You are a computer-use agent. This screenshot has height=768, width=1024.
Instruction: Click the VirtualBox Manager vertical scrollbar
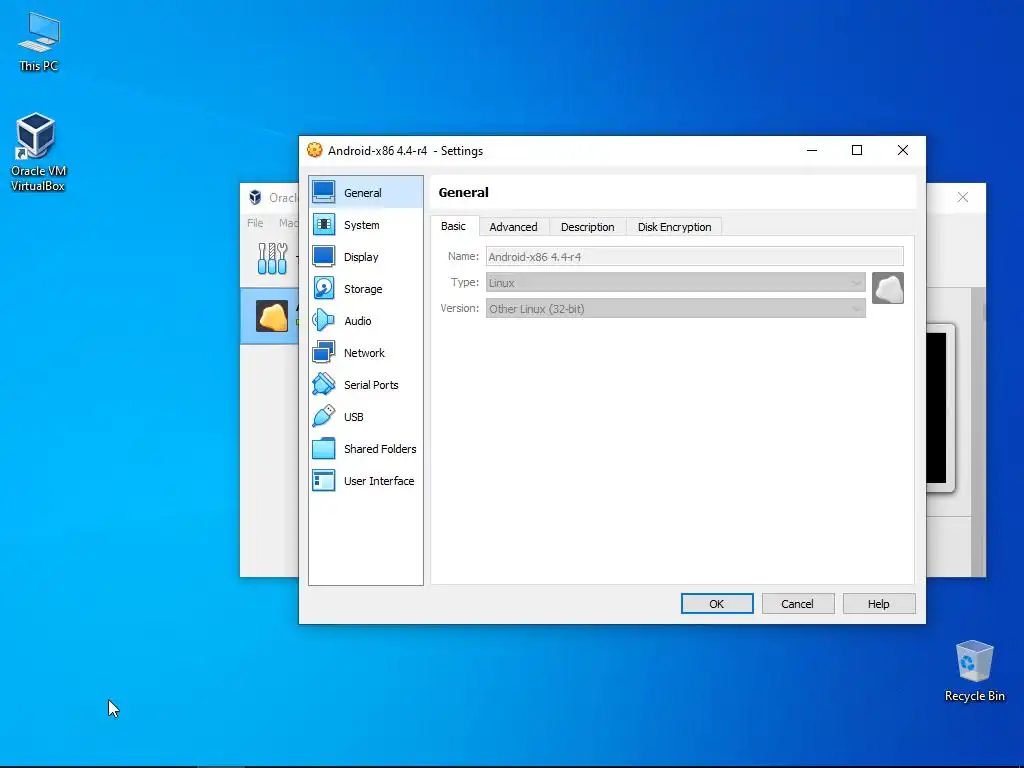[978, 431]
